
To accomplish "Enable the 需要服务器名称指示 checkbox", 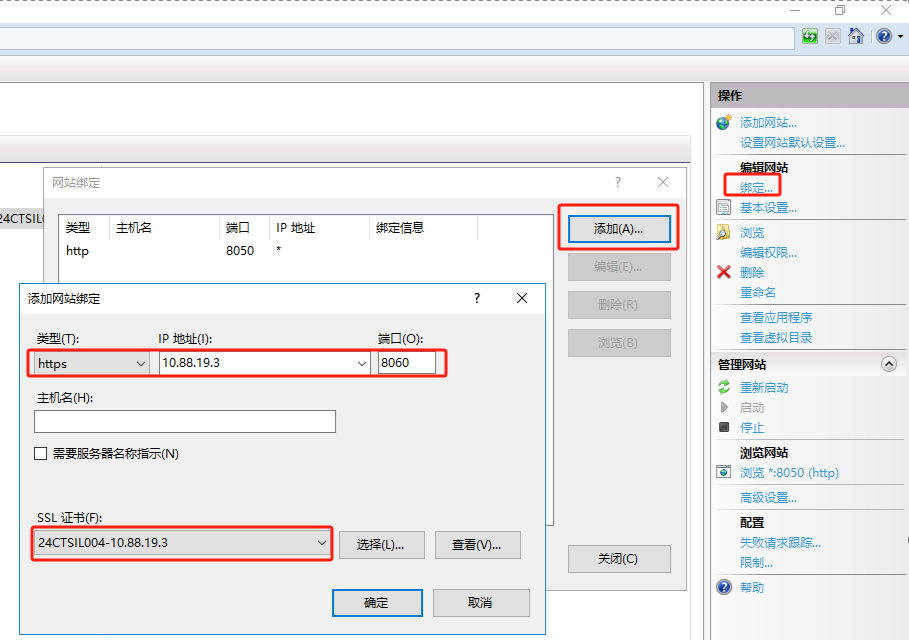I will click(41, 454).
